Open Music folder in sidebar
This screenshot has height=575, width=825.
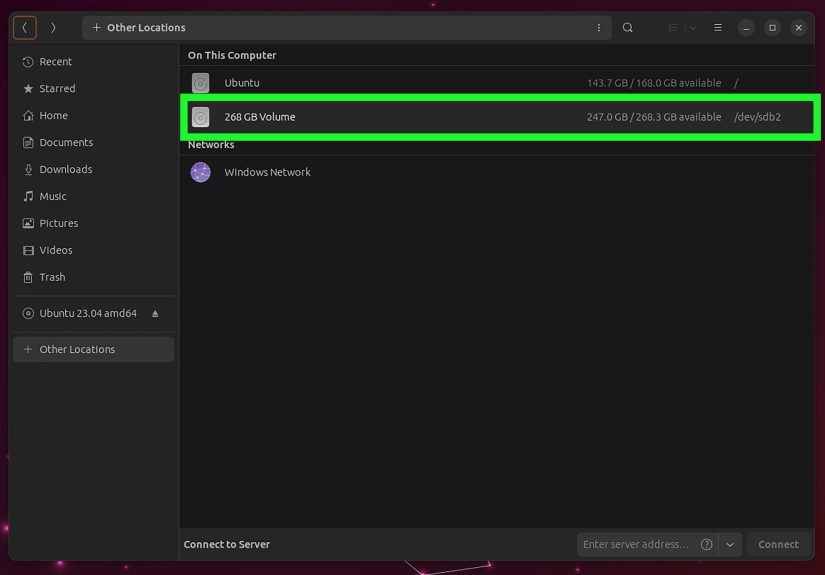(94, 196)
